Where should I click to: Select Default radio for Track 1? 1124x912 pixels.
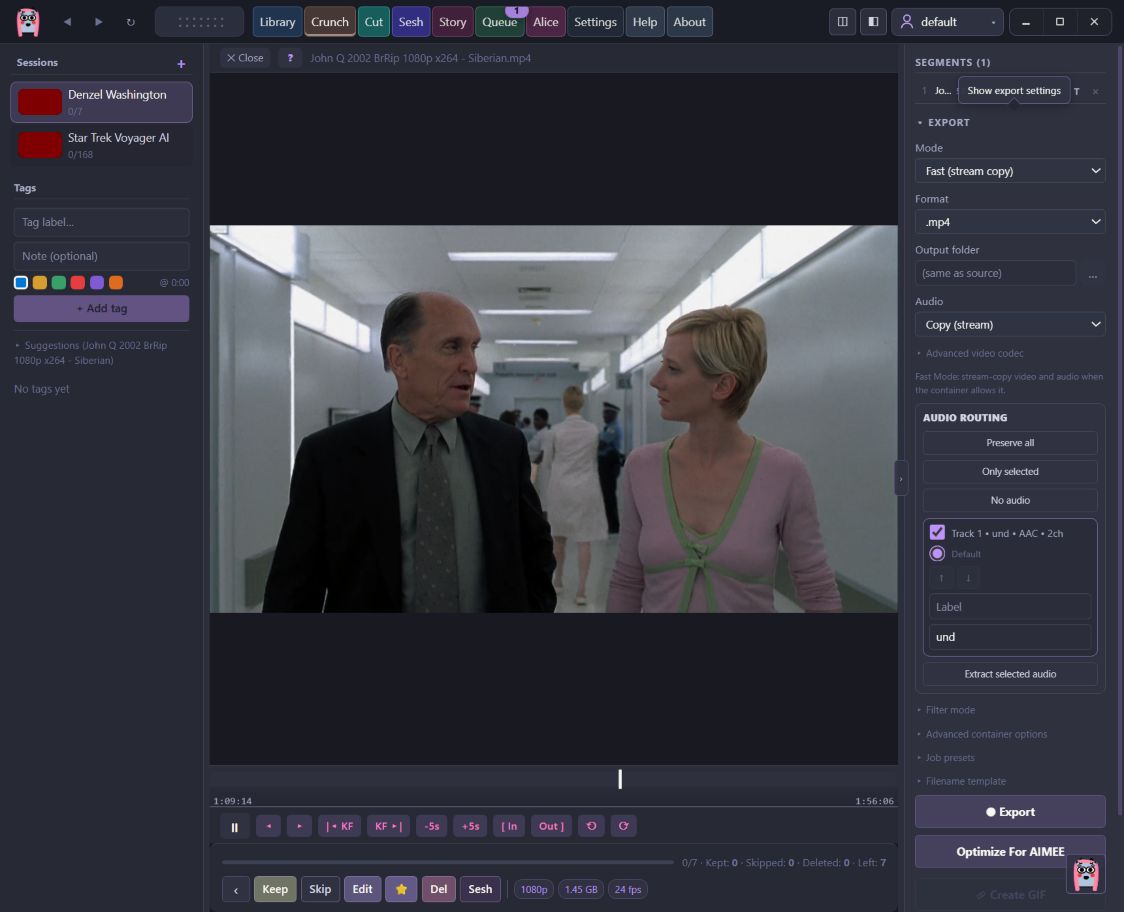pos(937,554)
